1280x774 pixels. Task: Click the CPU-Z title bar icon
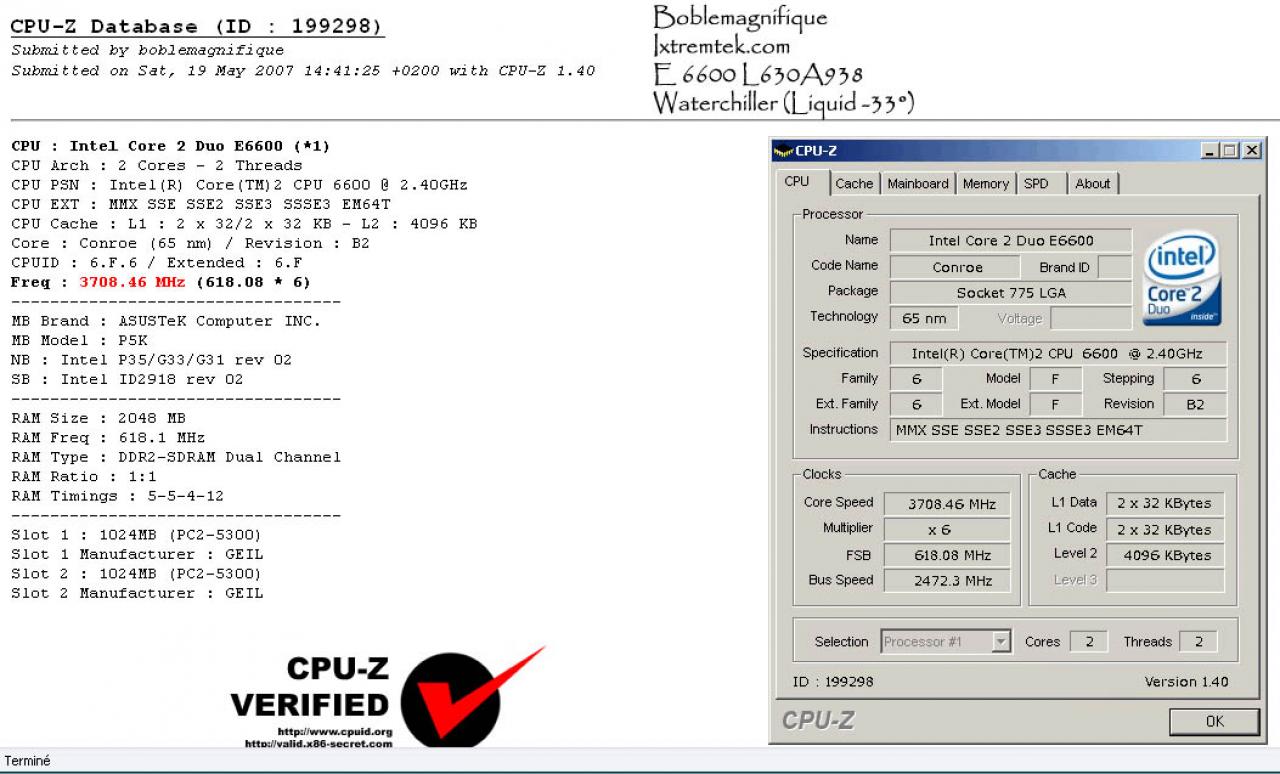[783, 151]
